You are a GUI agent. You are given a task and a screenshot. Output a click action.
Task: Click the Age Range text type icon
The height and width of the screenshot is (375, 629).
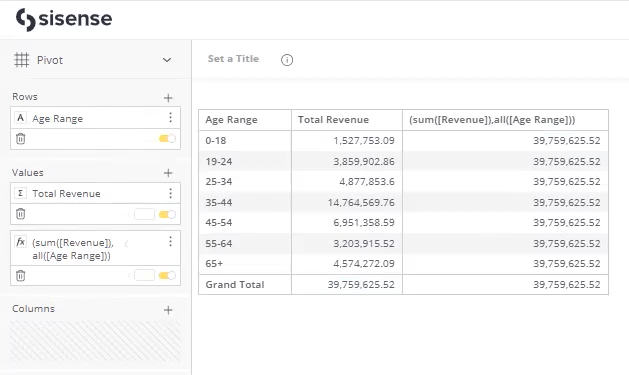coord(20,118)
